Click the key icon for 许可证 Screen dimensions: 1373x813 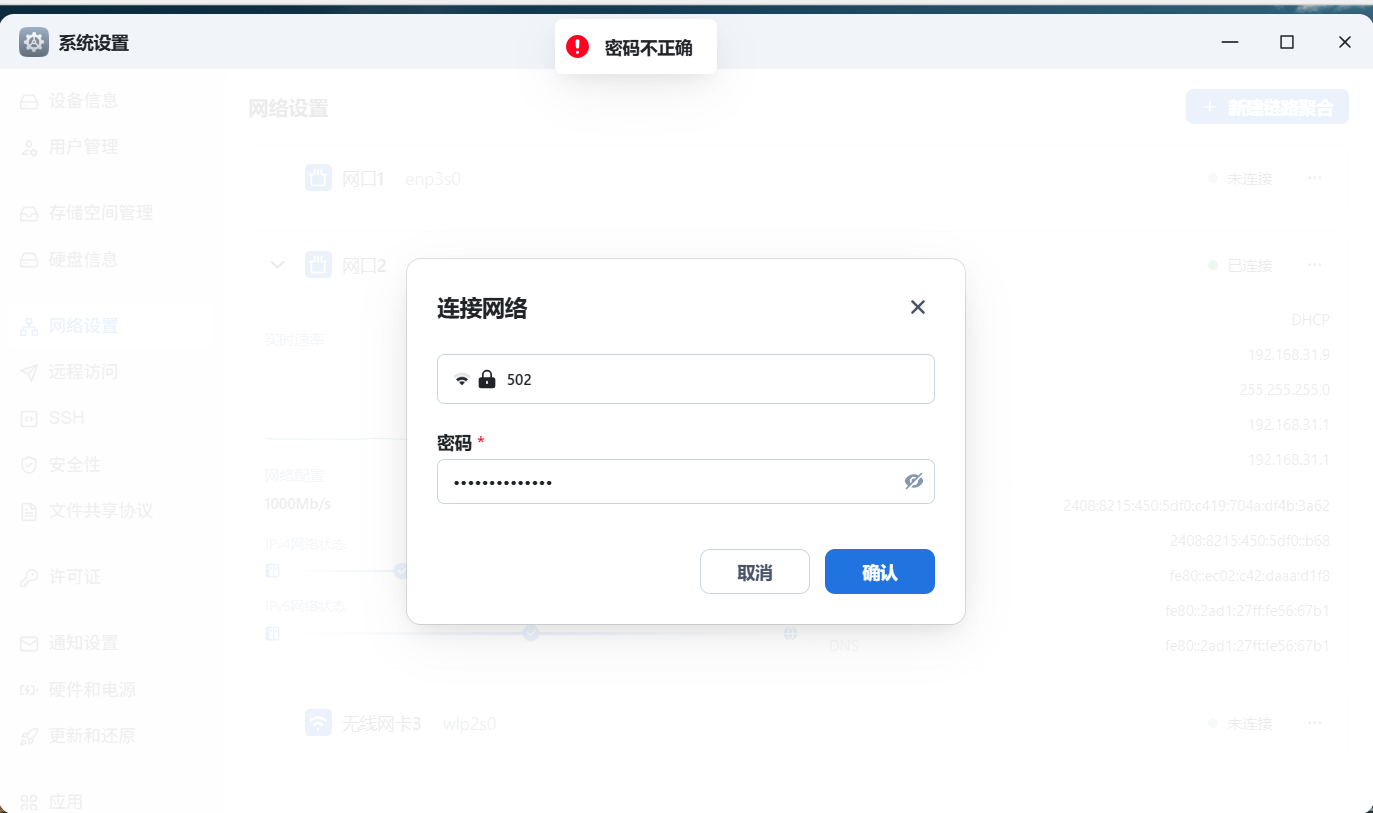(30, 577)
